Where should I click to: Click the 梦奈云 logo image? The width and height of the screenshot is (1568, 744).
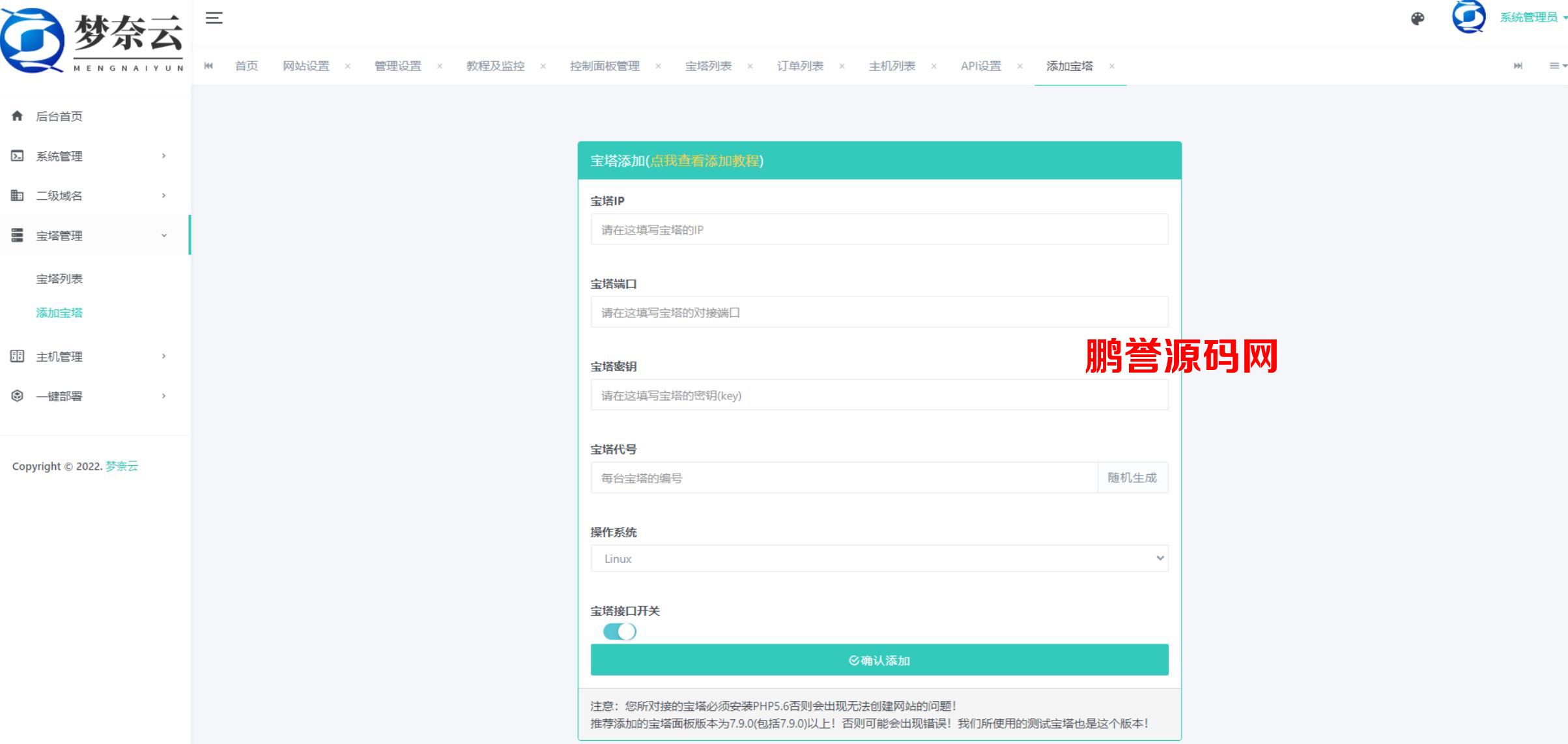[93, 40]
